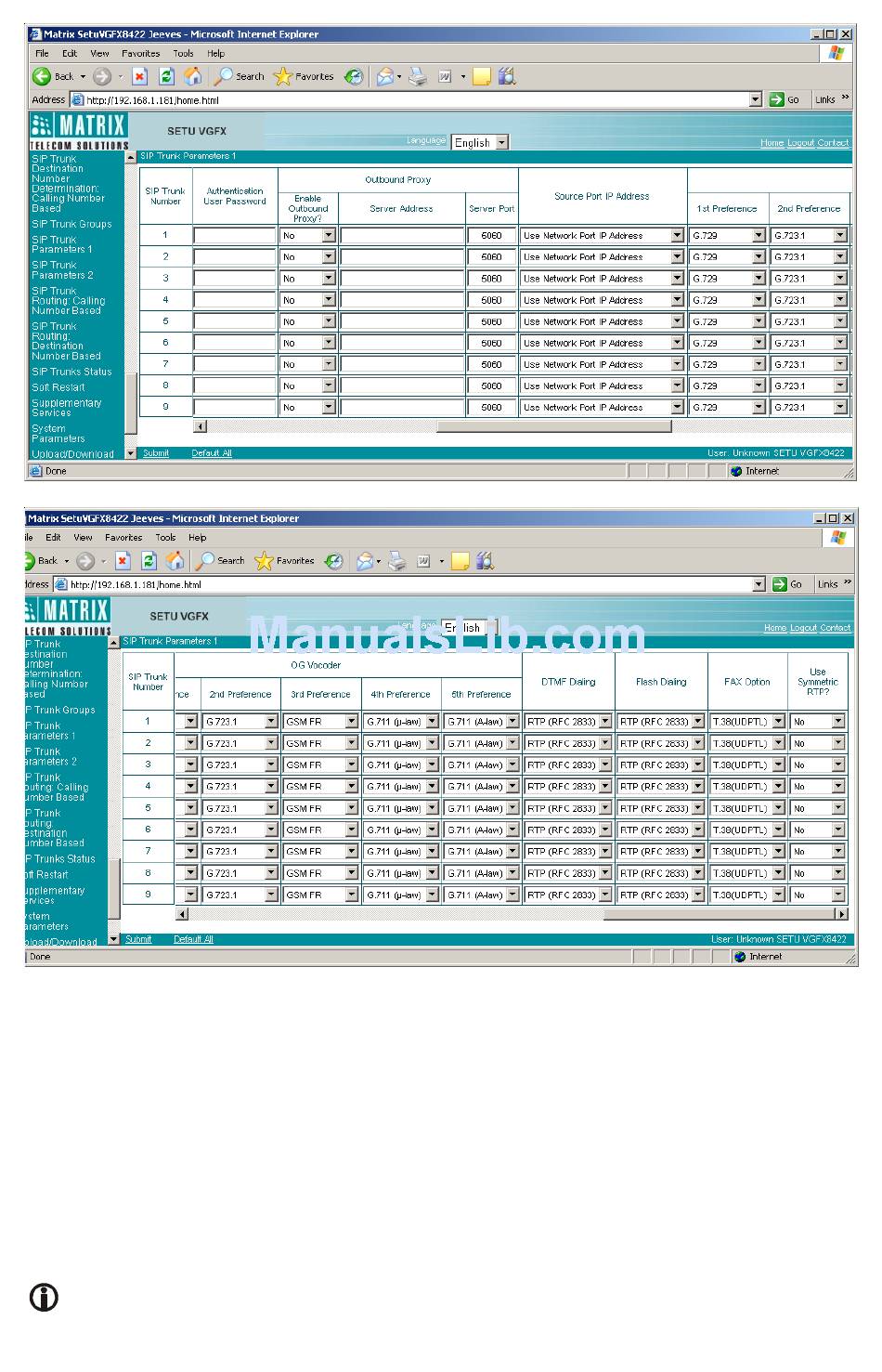Click Authentication User Password field for trunk 1

(x=235, y=236)
